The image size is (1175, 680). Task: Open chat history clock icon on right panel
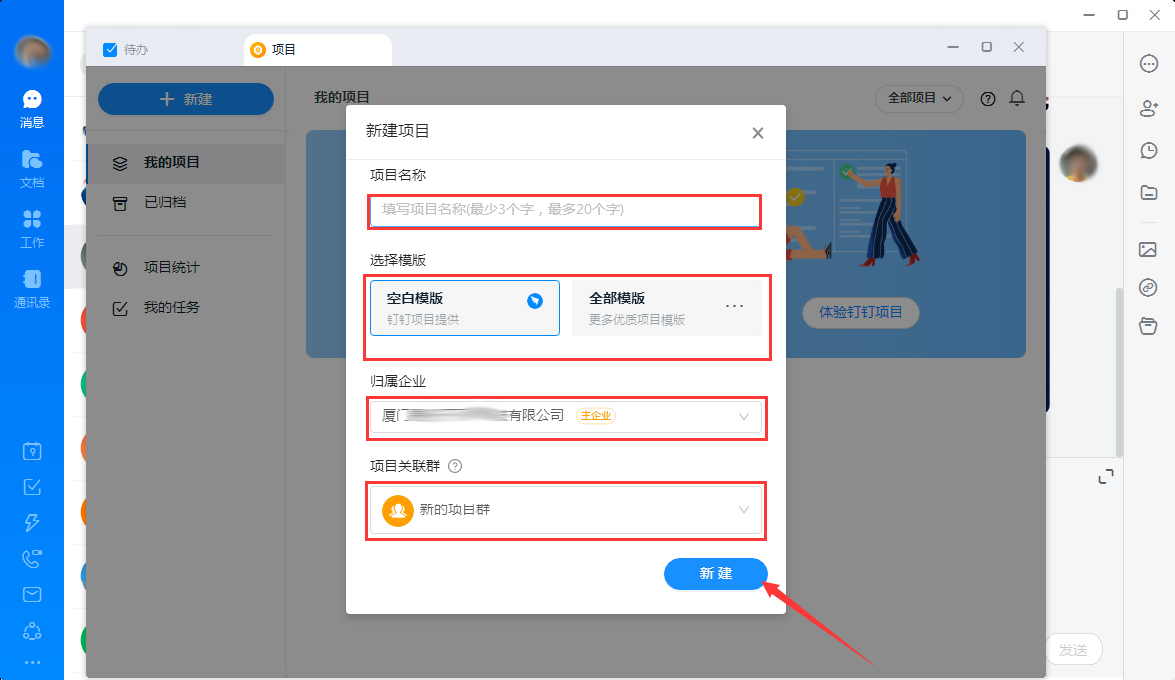(x=1148, y=151)
